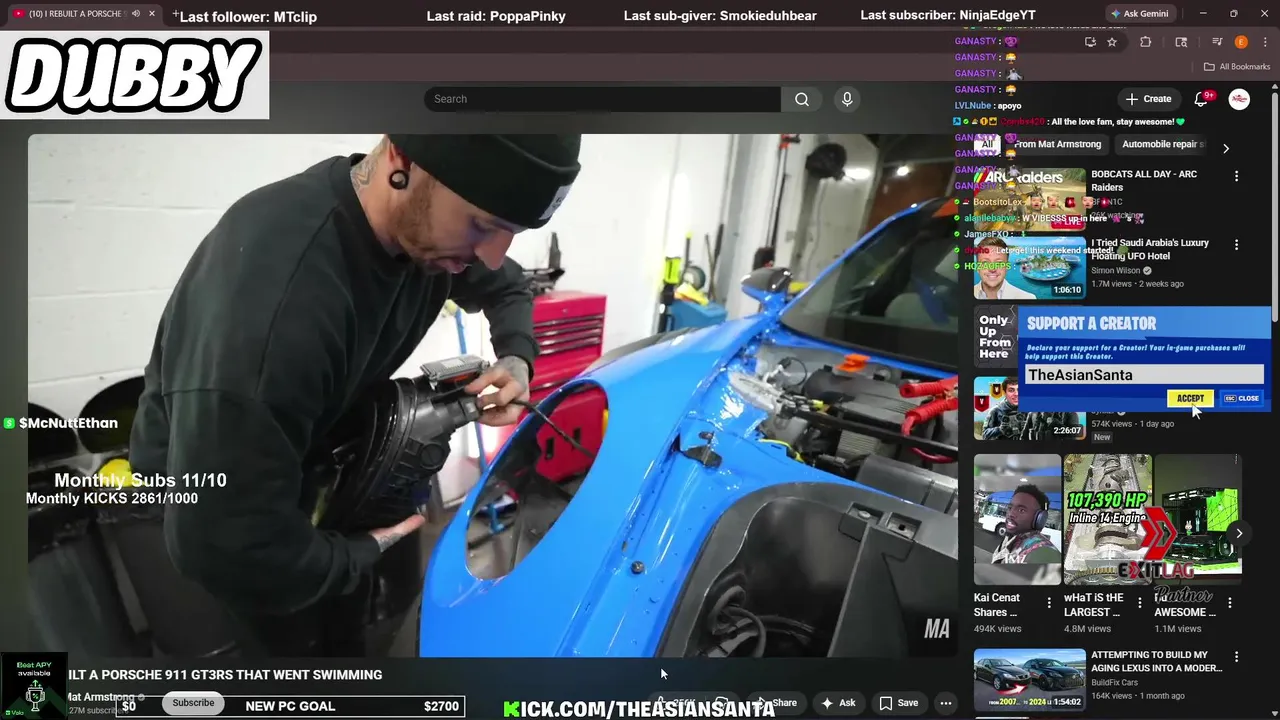Screen dimensions: 1280x720
Task: Open the orange E profile avatar
Action: pos(1241,42)
